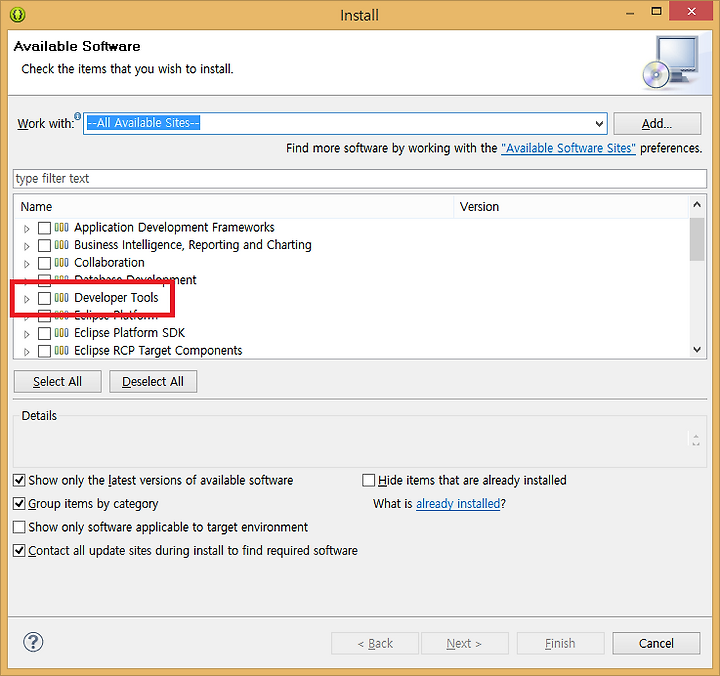Check the Eclipse RCP Target Components checkbox
Screen dimensions: 720x676
coord(44,351)
